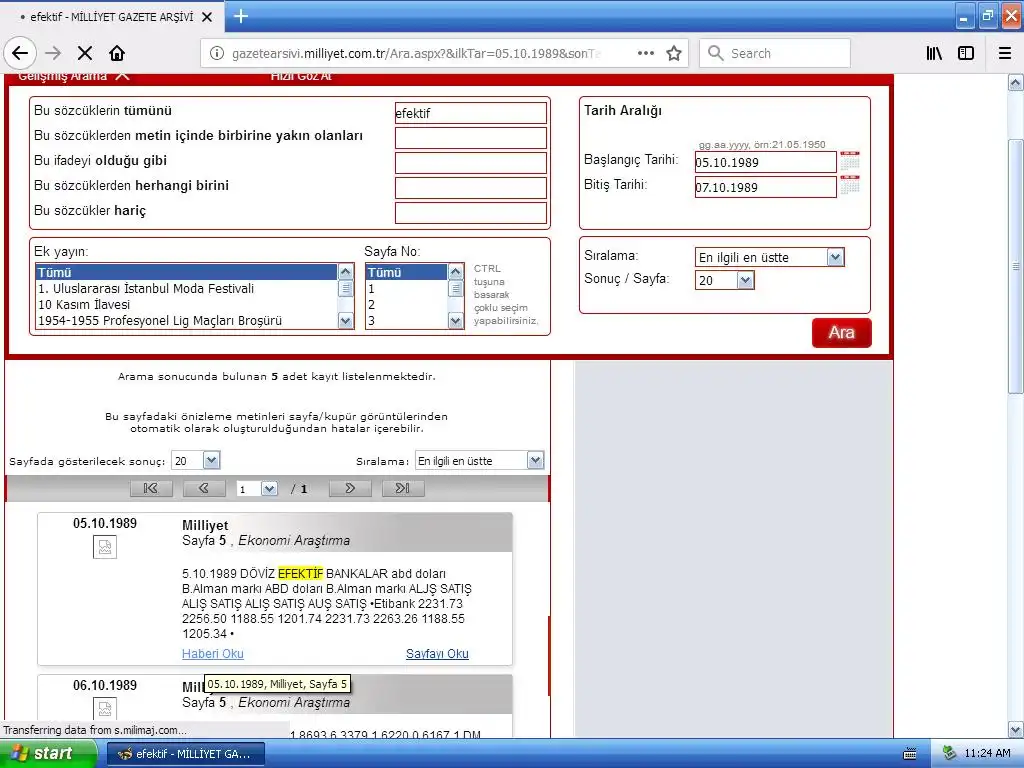Select page 3 in Sayfa No list
1024x768 pixels.
[x=406, y=321]
